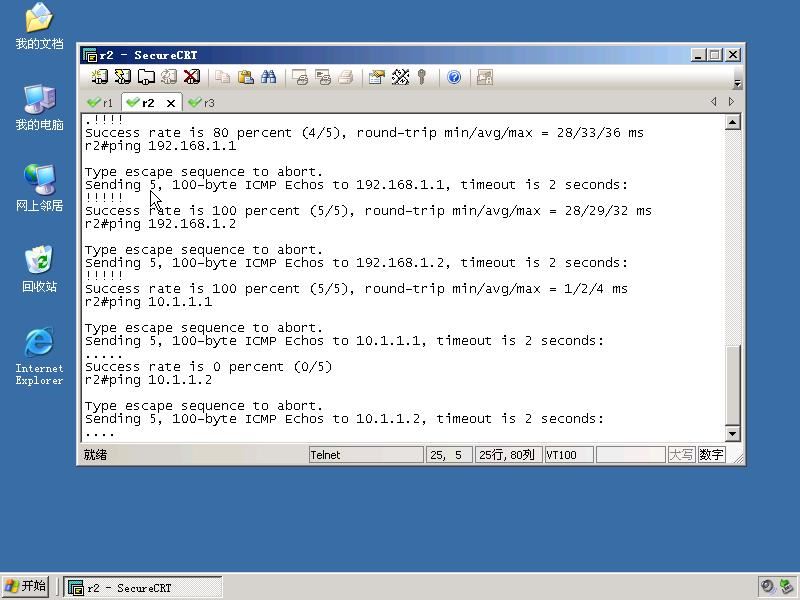
Task: Click the 'r2#ping 192.168.1.1' line
Action: [161, 146]
